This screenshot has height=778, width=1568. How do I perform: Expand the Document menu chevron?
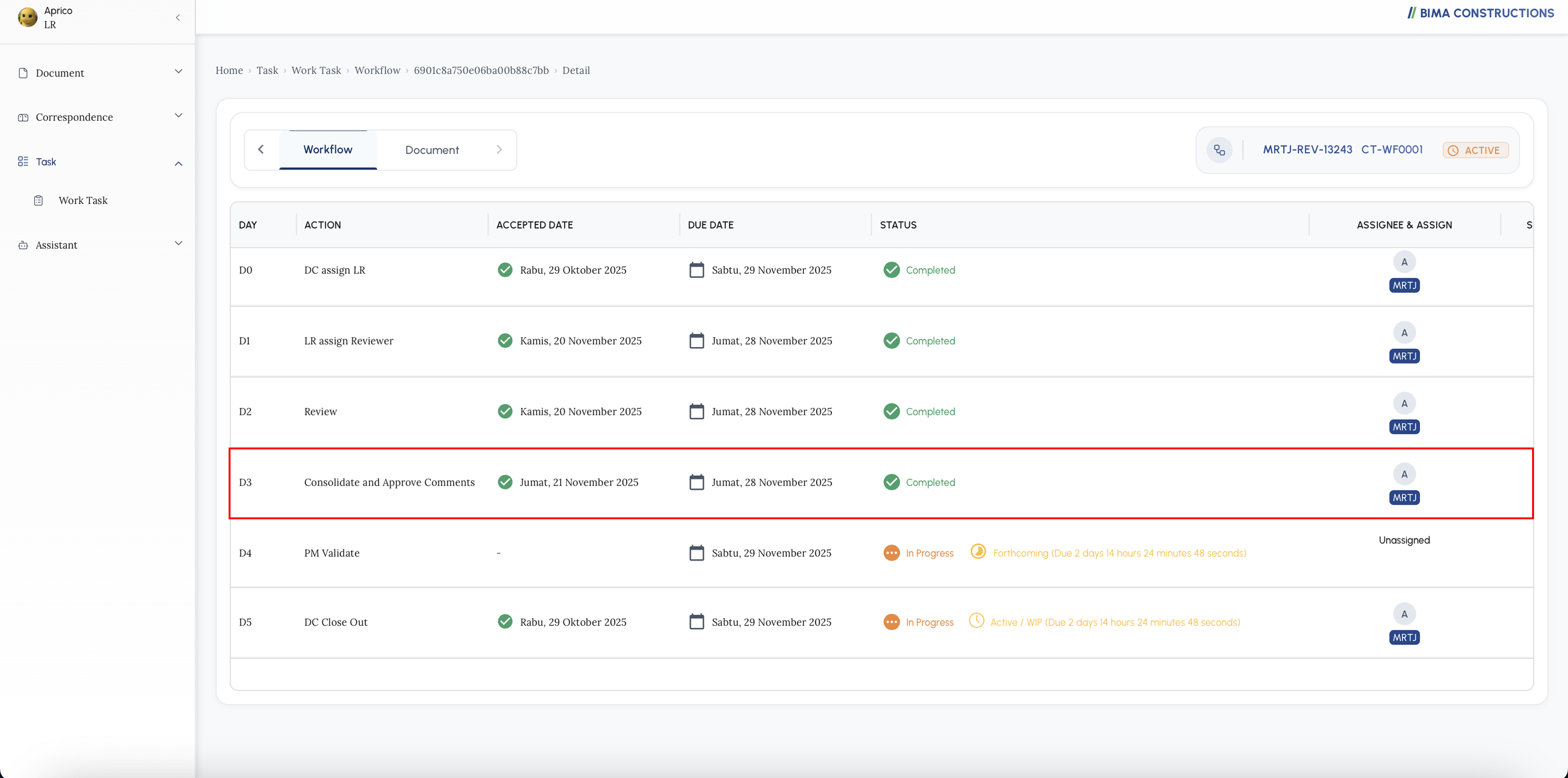(179, 72)
